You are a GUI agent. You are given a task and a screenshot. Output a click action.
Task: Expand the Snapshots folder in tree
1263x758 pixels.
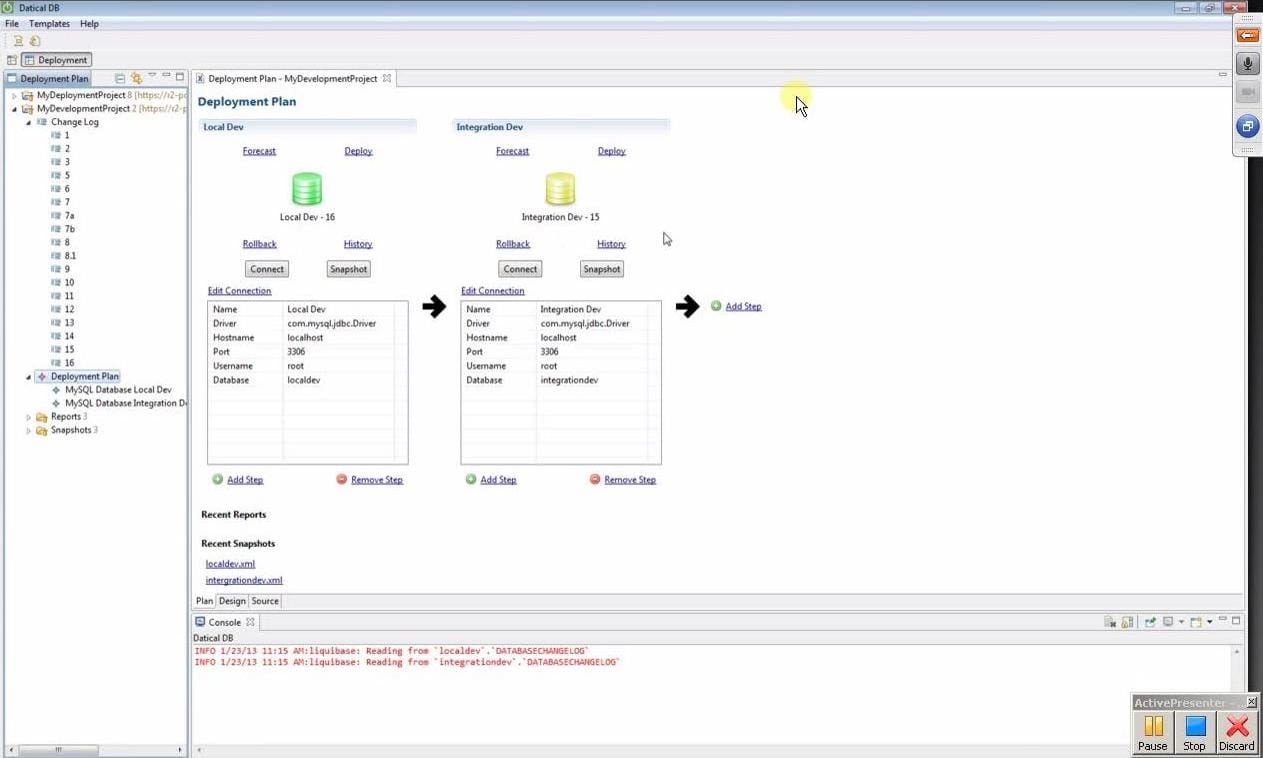click(29, 431)
